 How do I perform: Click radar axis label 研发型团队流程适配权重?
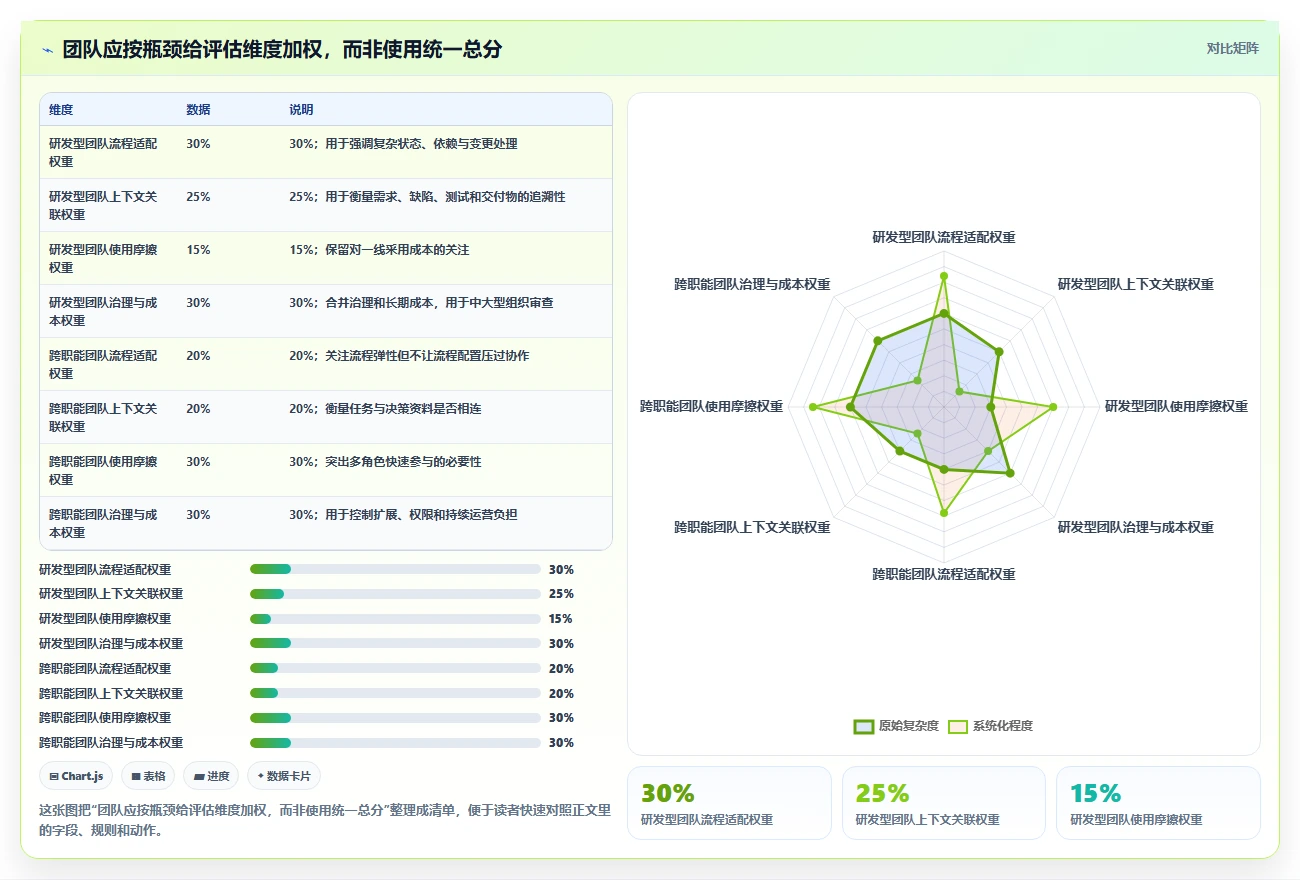944,237
